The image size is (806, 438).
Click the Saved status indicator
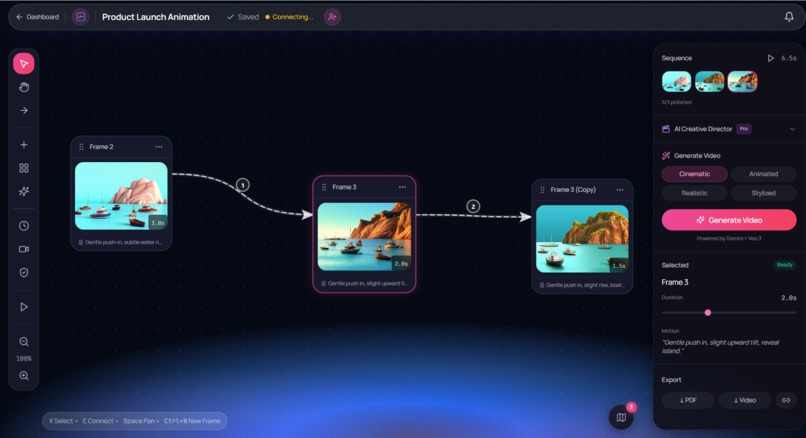(x=243, y=17)
